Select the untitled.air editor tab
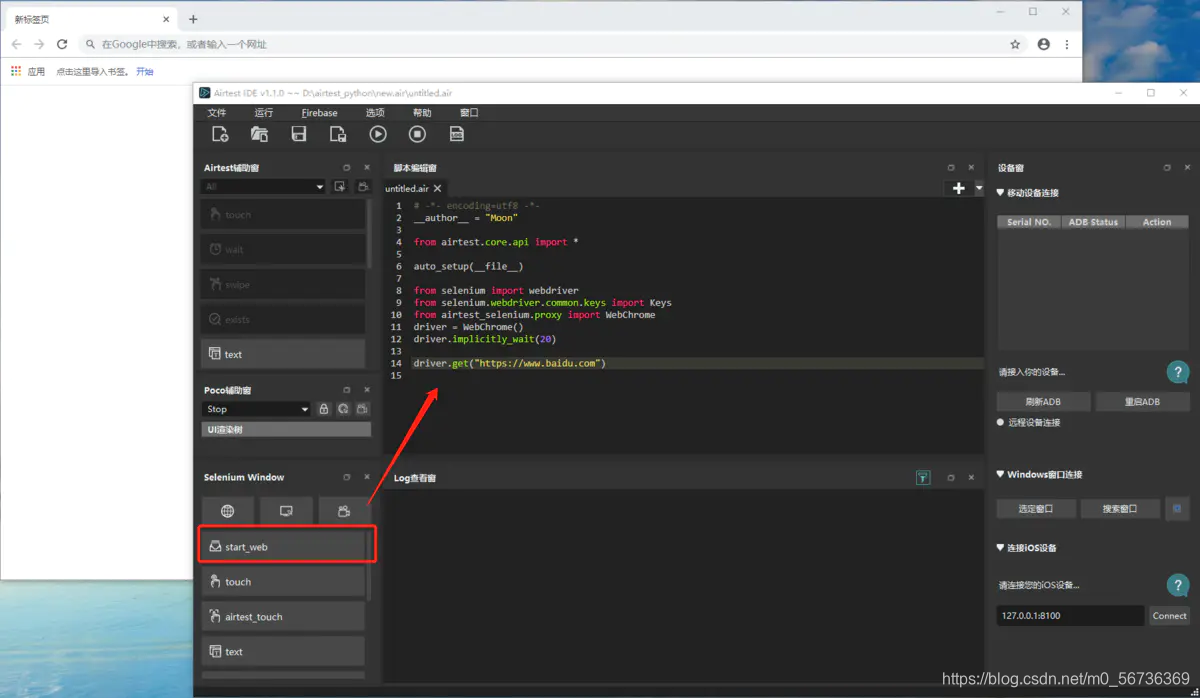1200x698 pixels. (x=407, y=188)
